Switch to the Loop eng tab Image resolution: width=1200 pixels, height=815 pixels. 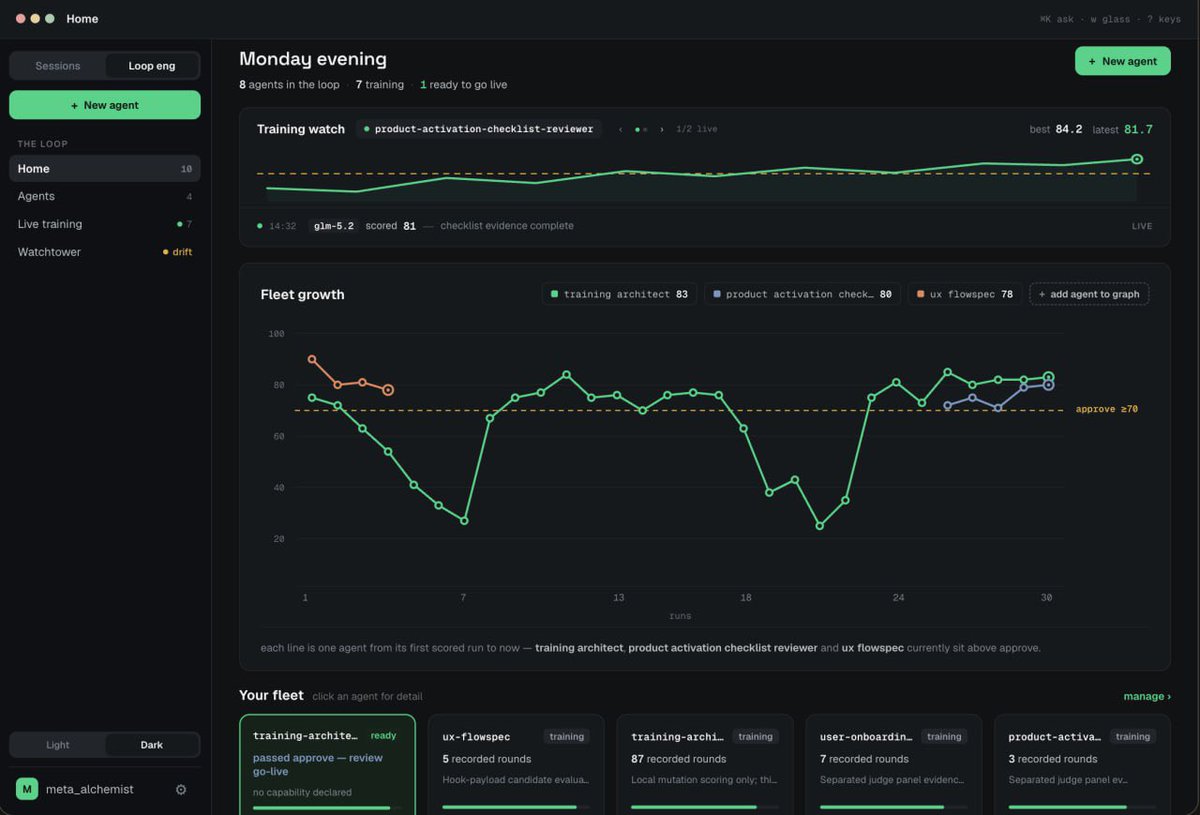click(152, 66)
